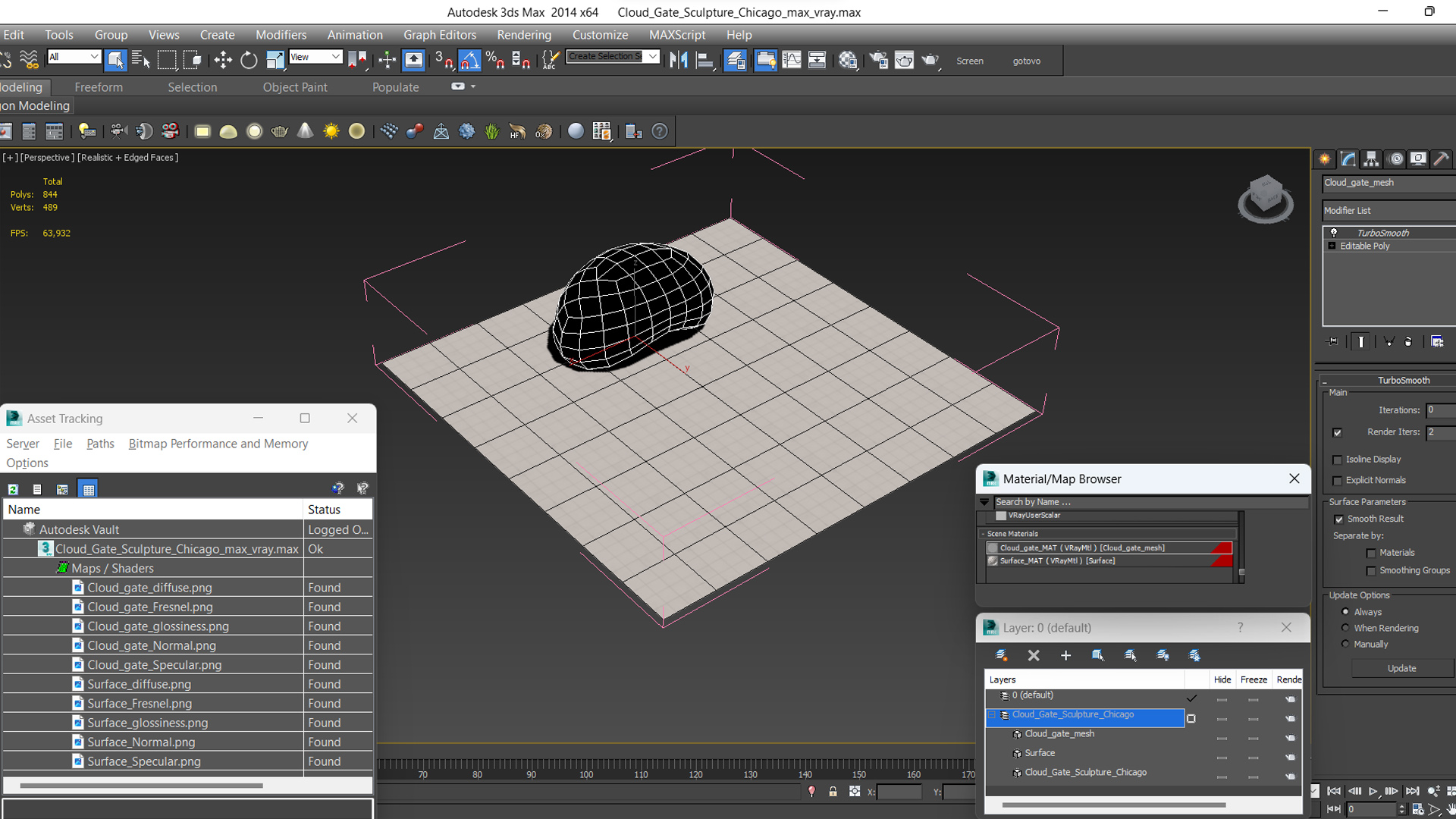Open the Modifiers menu
Viewport: 1456px width, 819px height.
point(281,35)
